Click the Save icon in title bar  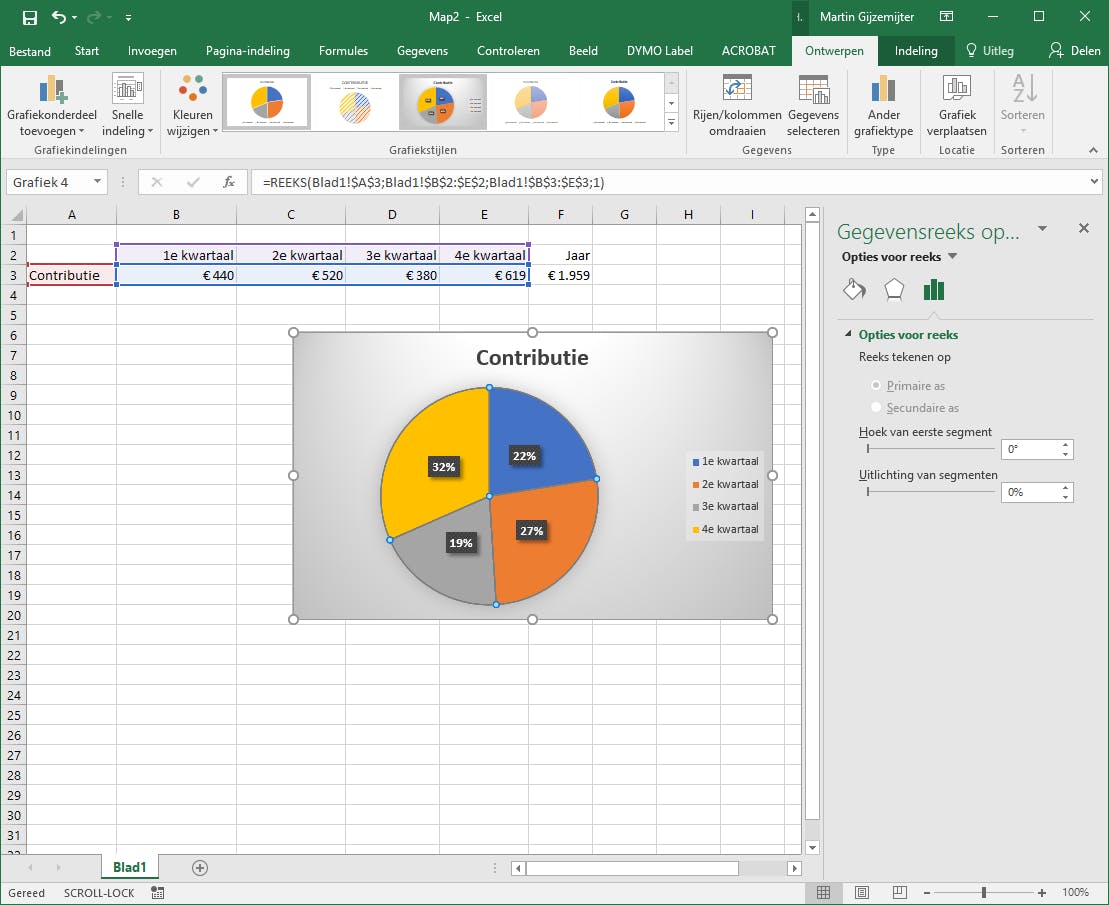[x=29, y=17]
